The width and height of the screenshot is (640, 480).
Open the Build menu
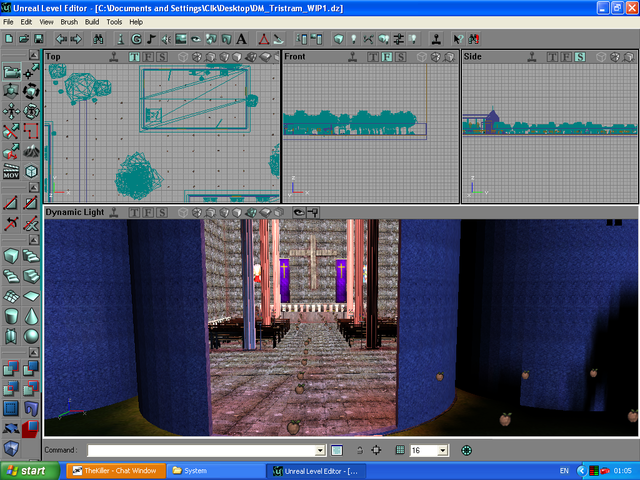[x=92, y=21]
